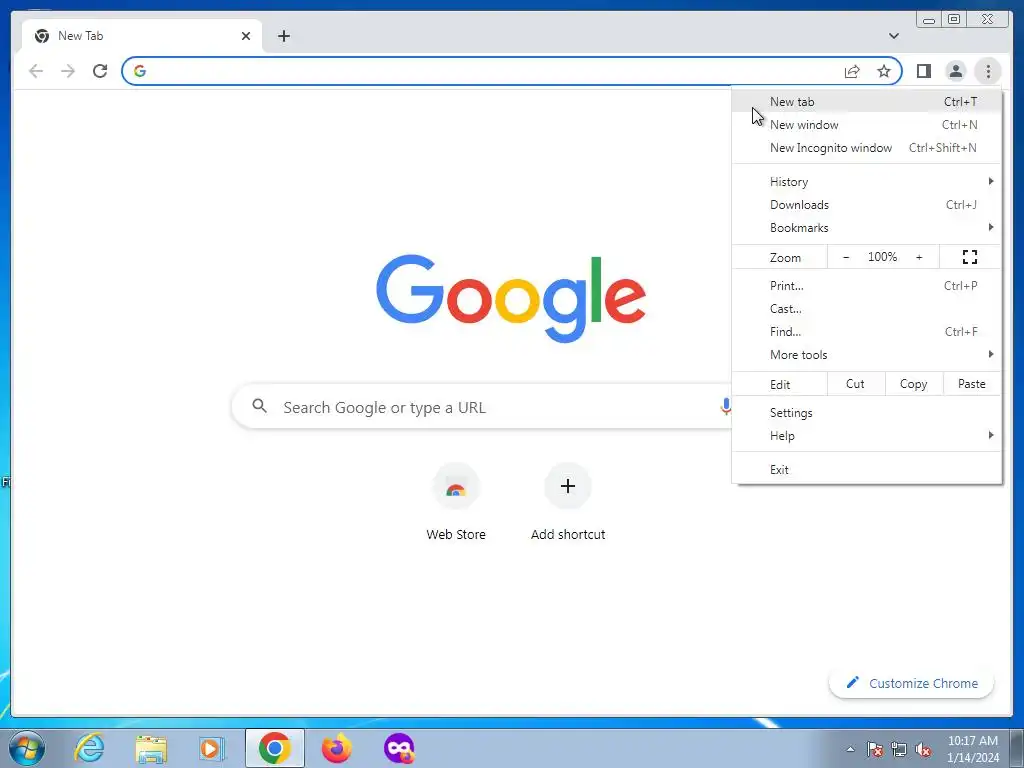Click the 100% zoom value
The image size is (1024, 768).
tap(882, 257)
